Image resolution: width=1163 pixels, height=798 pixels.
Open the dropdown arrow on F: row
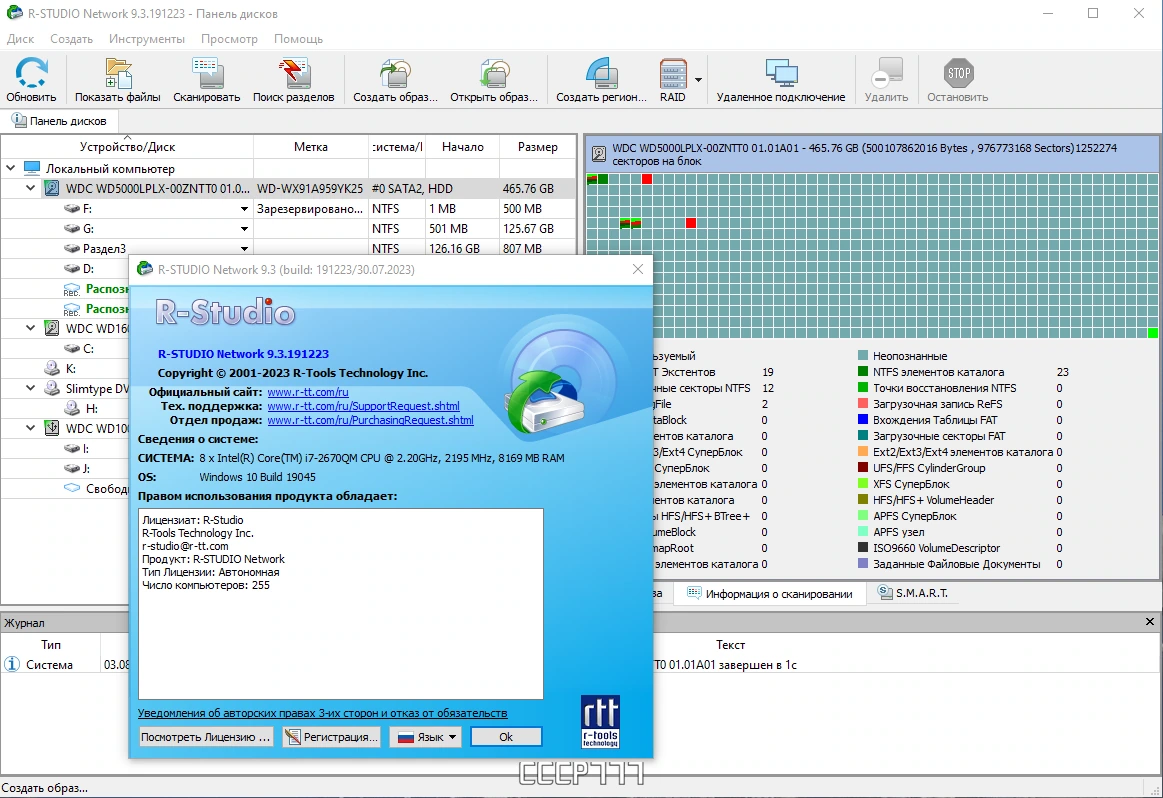point(244,209)
